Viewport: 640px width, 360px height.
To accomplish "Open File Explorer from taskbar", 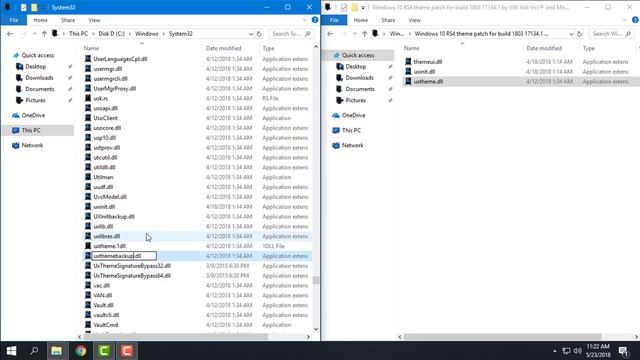I will [x=57, y=351].
